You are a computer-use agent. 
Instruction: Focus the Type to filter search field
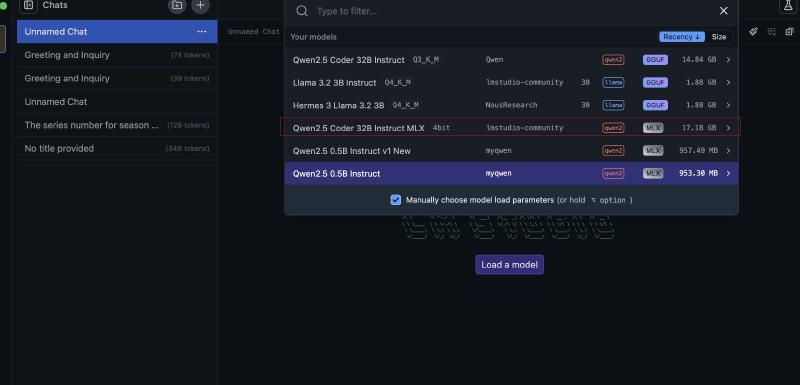pyautogui.click(x=510, y=11)
